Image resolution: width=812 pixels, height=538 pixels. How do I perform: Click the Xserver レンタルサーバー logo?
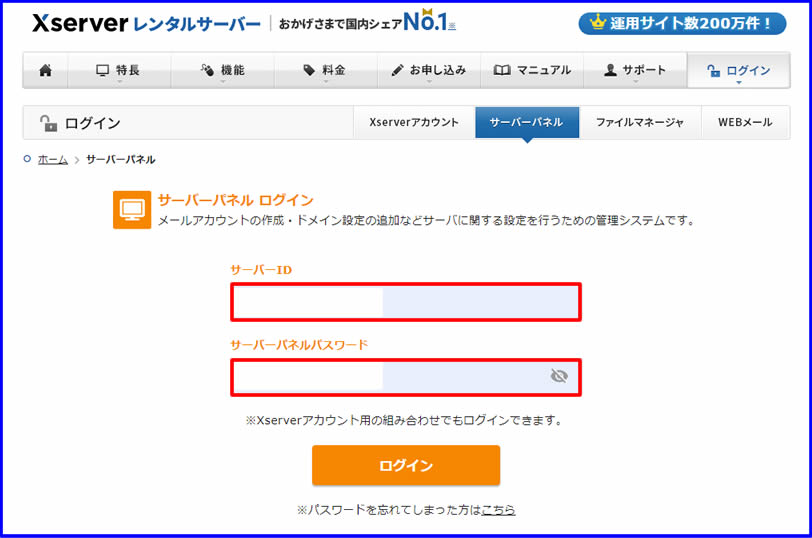(x=146, y=23)
